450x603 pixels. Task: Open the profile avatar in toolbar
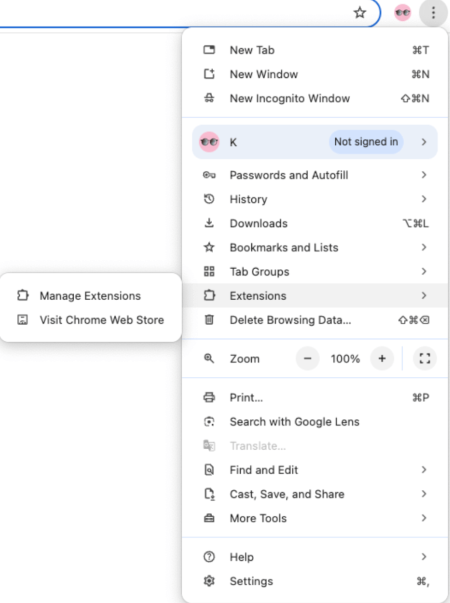click(x=403, y=13)
